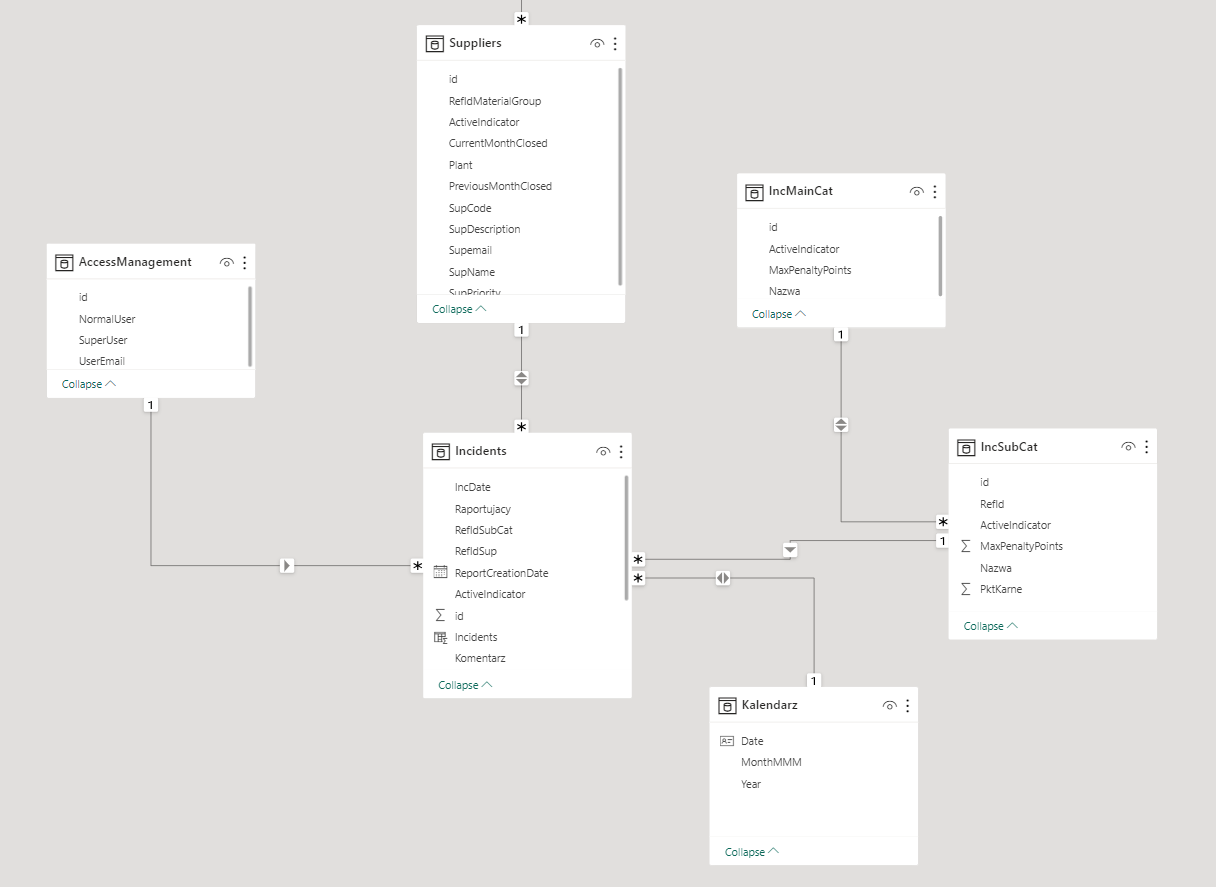Select Komentarz field in Incidents
This screenshot has height=887, width=1216.
point(480,658)
